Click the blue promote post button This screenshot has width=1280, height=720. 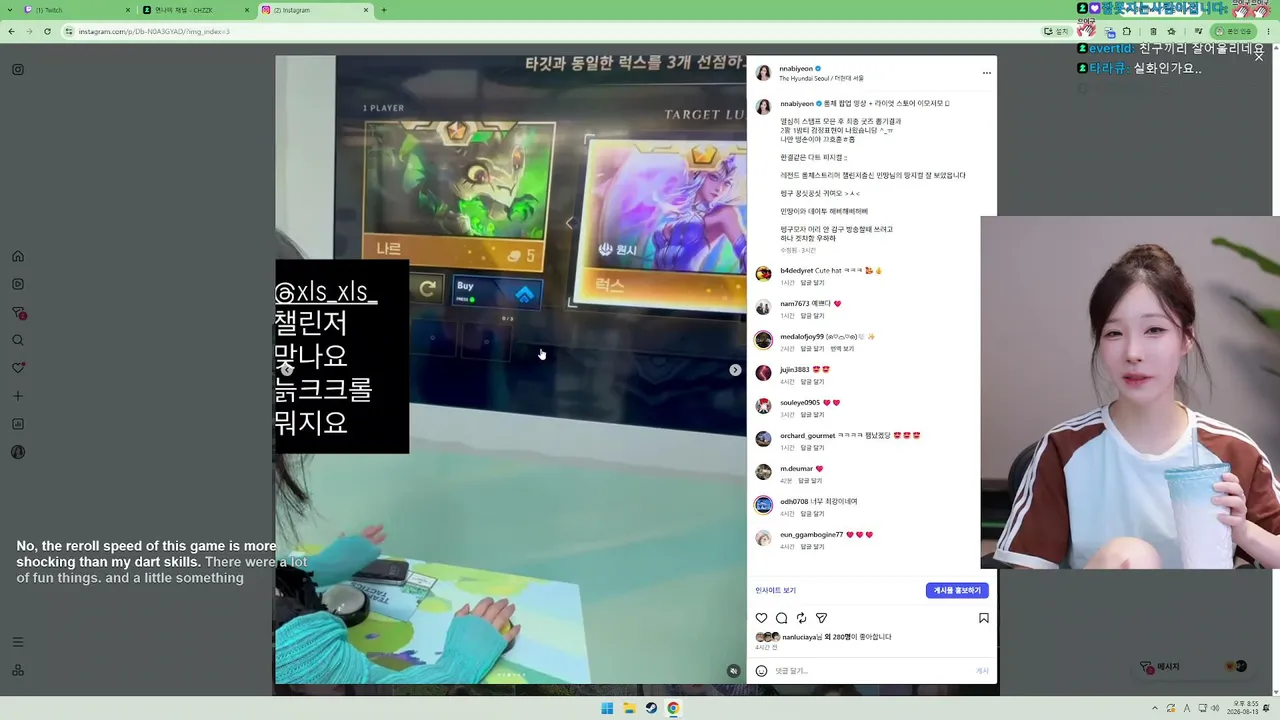[x=957, y=590]
